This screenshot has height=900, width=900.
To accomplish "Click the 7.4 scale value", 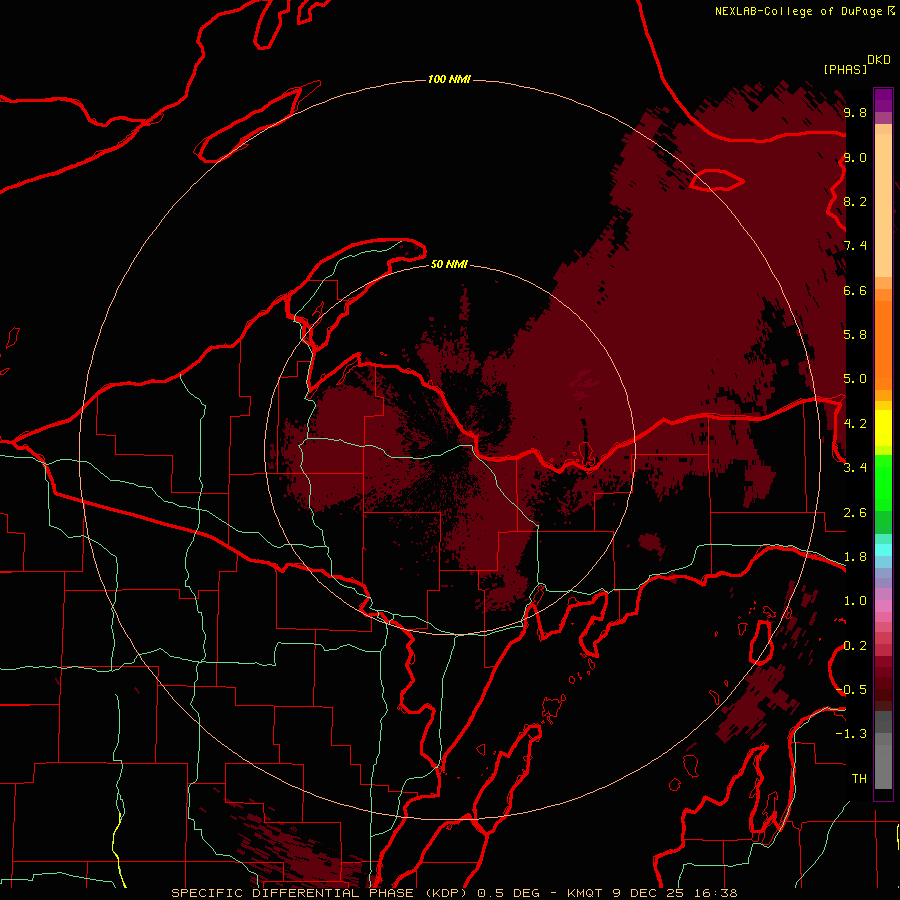I will (x=855, y=246).
